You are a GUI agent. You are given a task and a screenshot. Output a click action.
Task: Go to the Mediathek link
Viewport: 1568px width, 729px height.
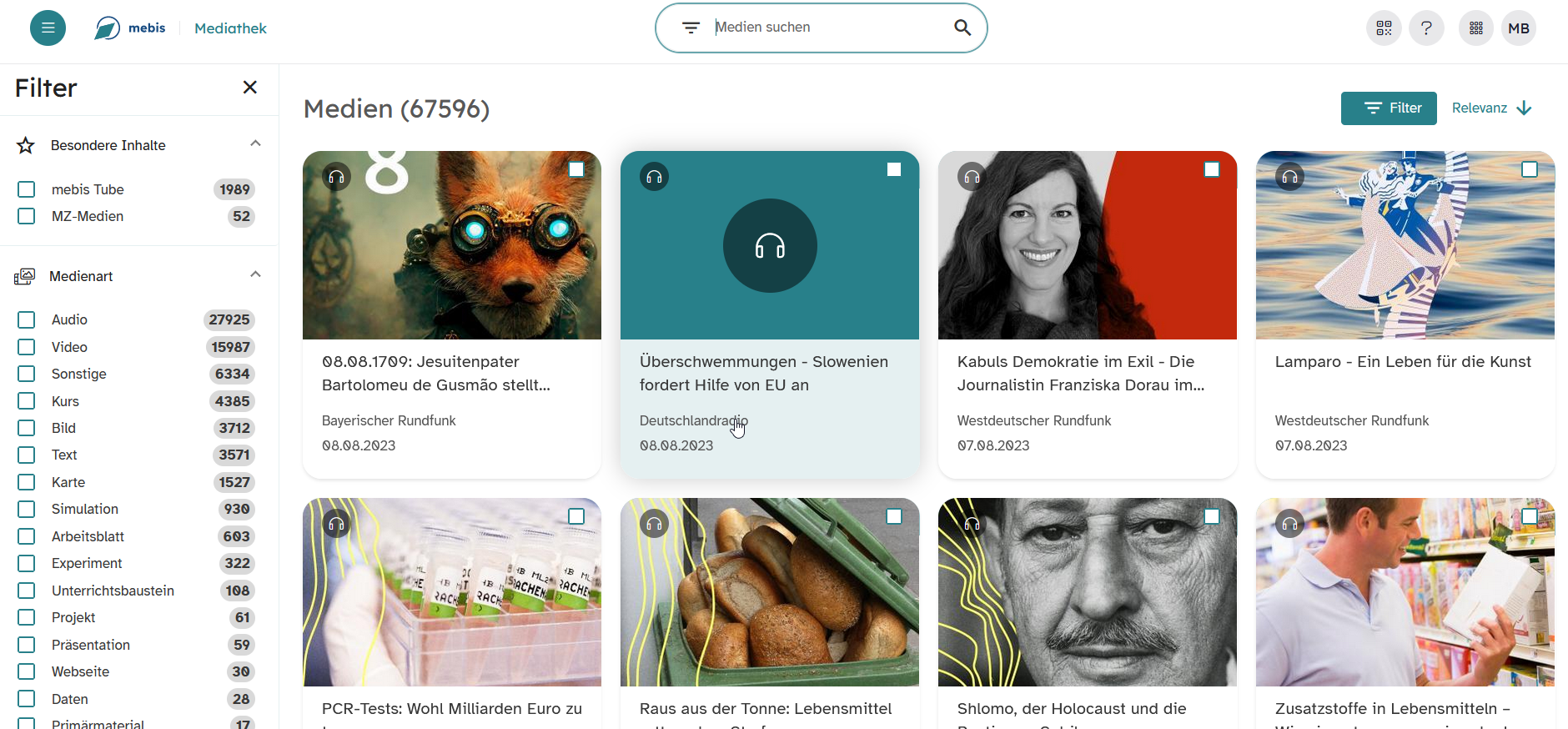(230, 28)
